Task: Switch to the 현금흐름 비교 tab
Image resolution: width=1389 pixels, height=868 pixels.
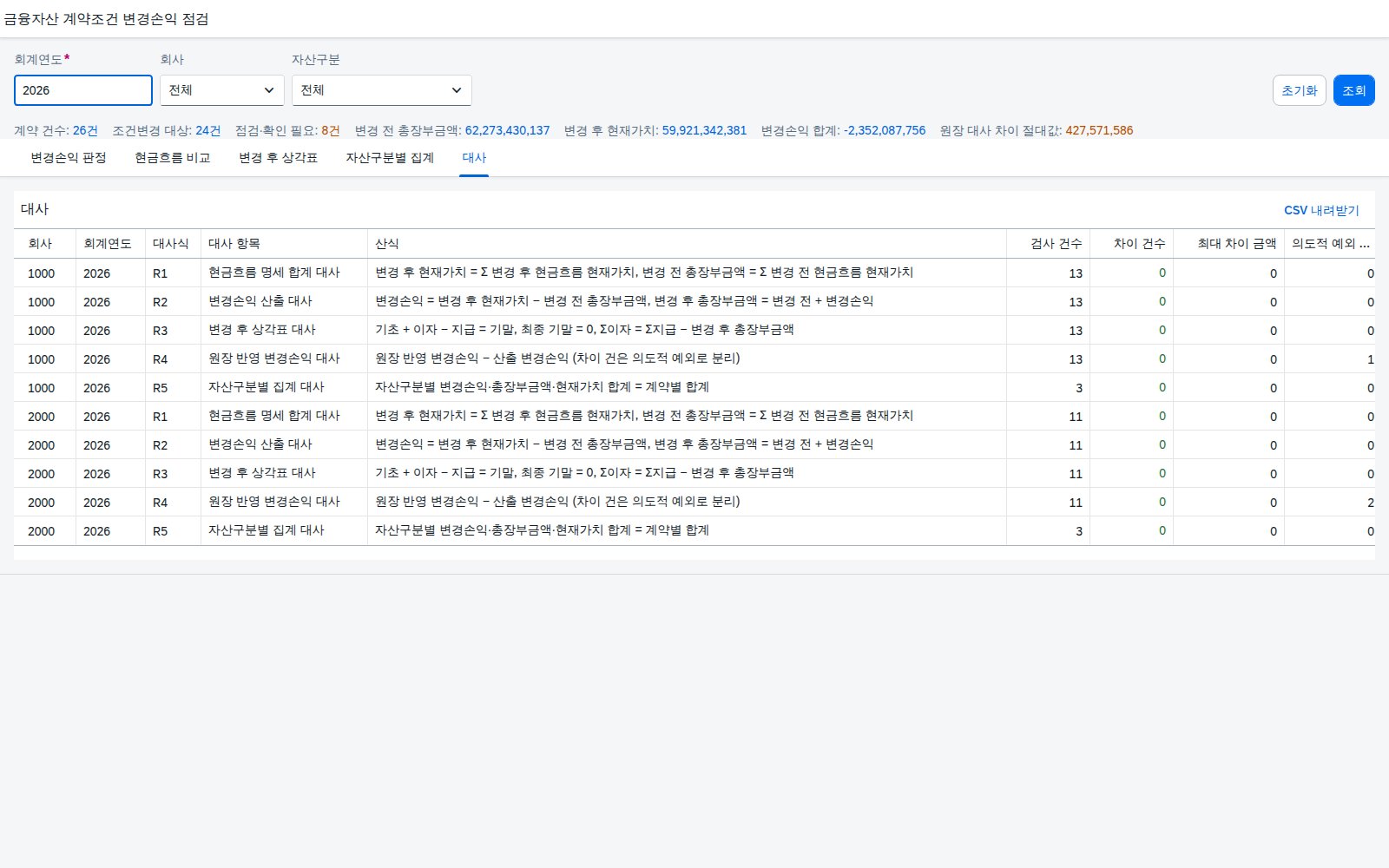Action: point(173,158)
